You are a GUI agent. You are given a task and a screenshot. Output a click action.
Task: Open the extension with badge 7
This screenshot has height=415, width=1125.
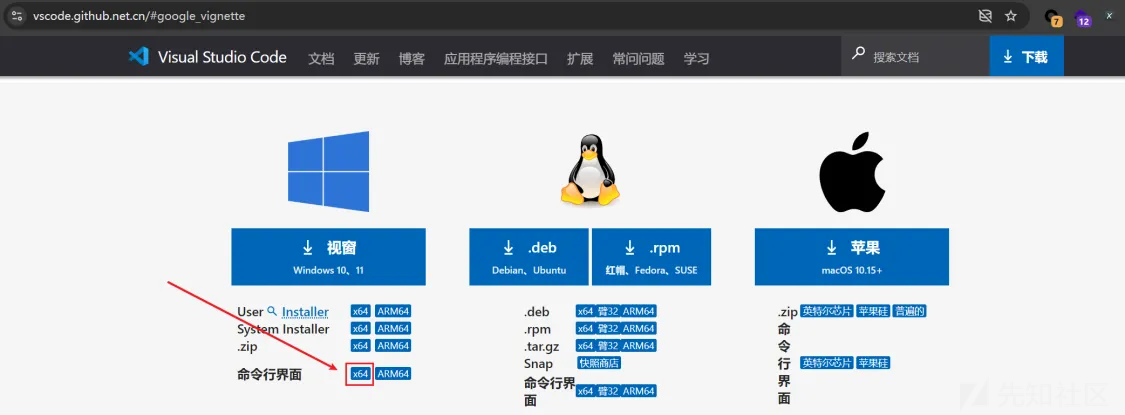[1053, 17]
